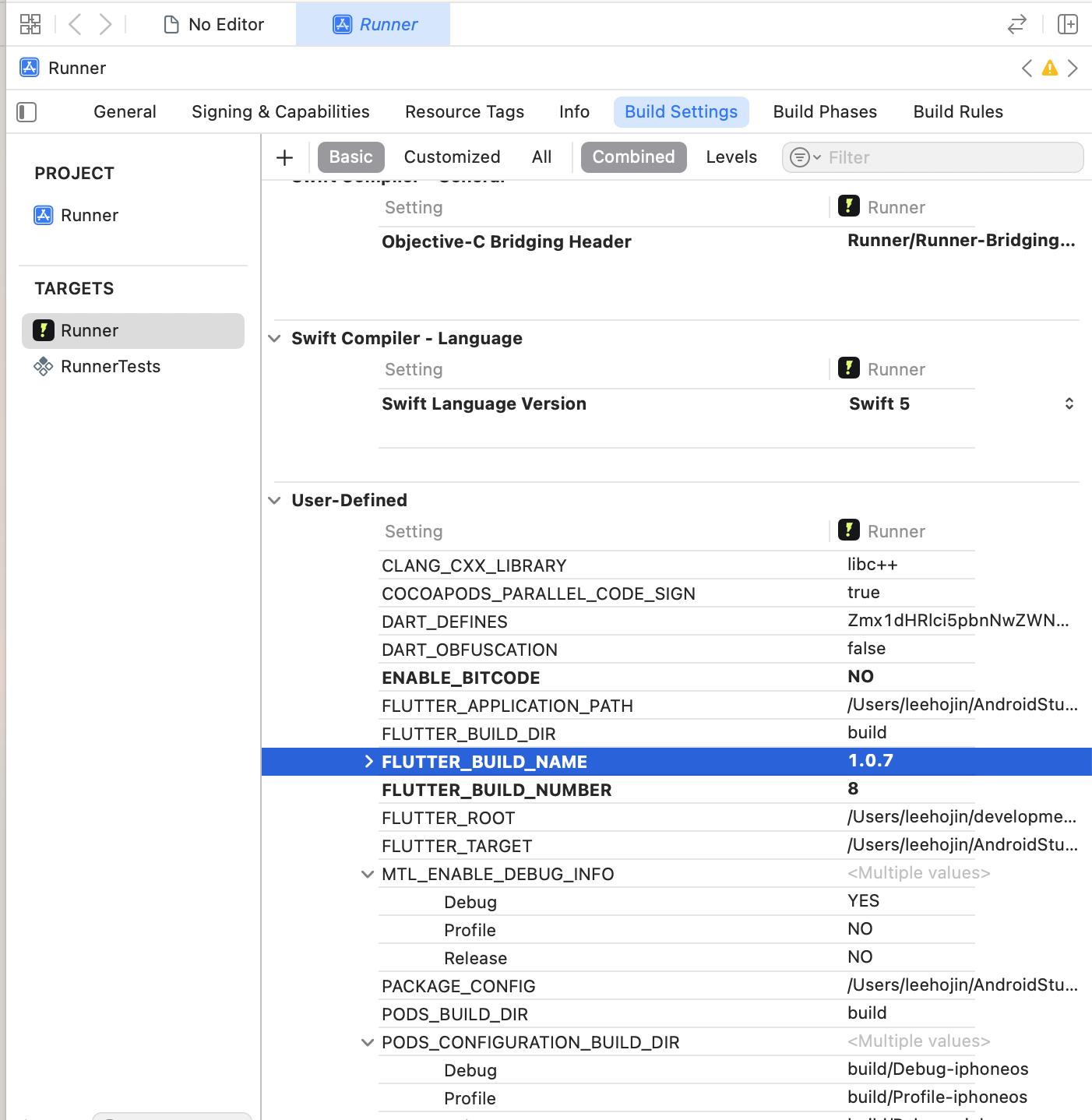Select the Runner editor tab
This screenshot has height=1120, width=1092.
pos(373,24)
